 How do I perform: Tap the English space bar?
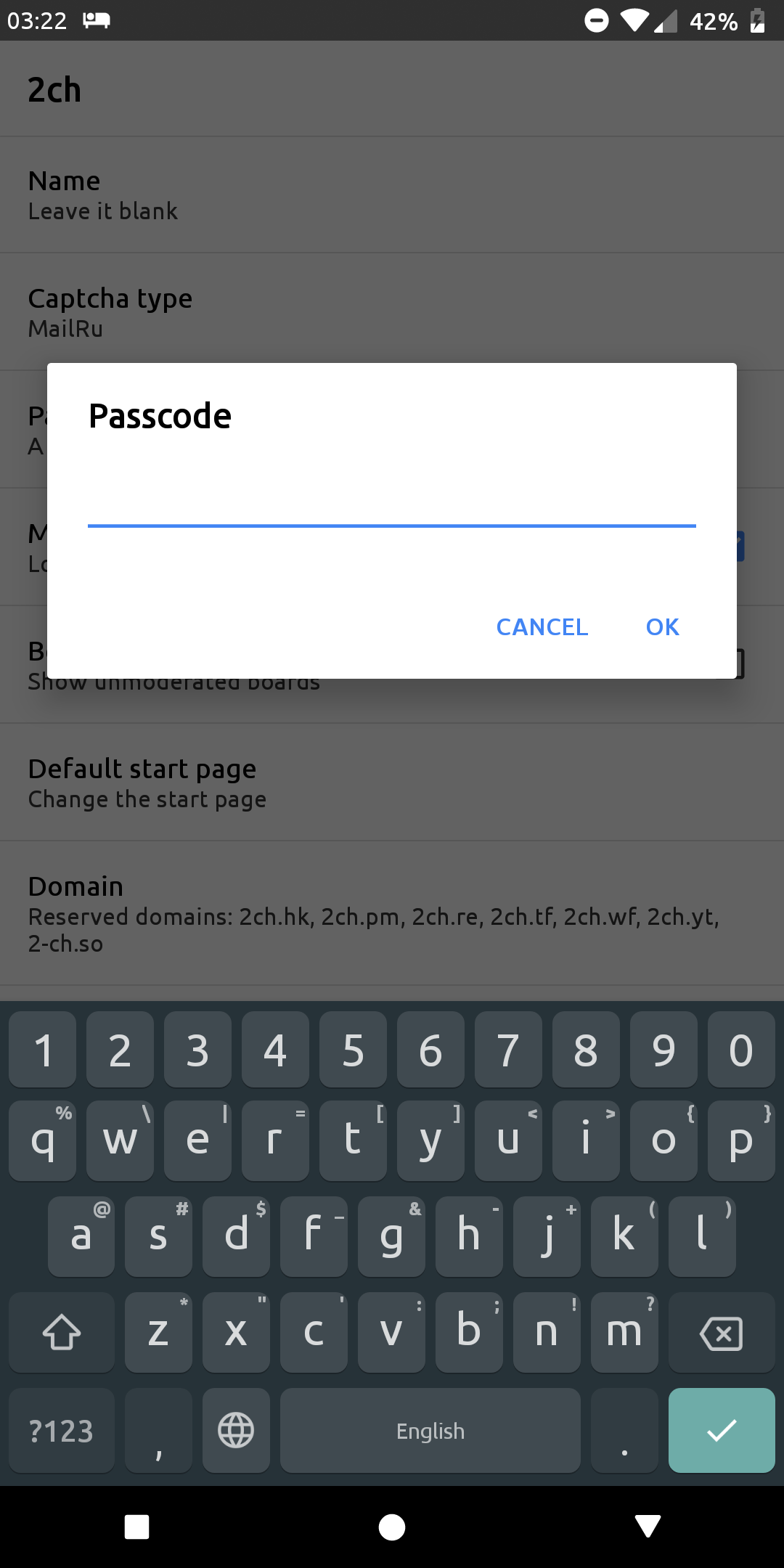coord(430,1431)
